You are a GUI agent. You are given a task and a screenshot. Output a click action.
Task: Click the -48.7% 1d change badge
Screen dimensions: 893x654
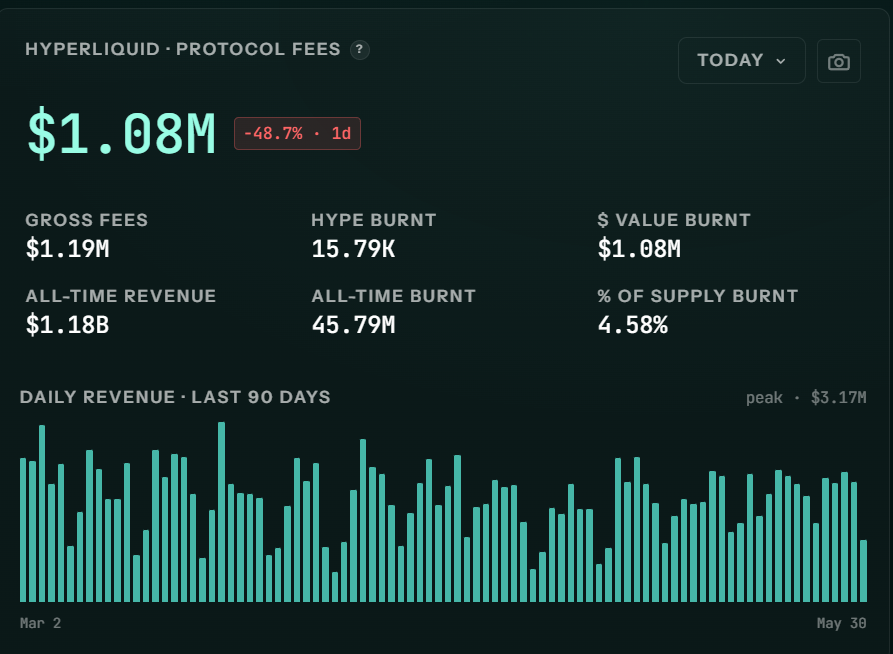297,133
